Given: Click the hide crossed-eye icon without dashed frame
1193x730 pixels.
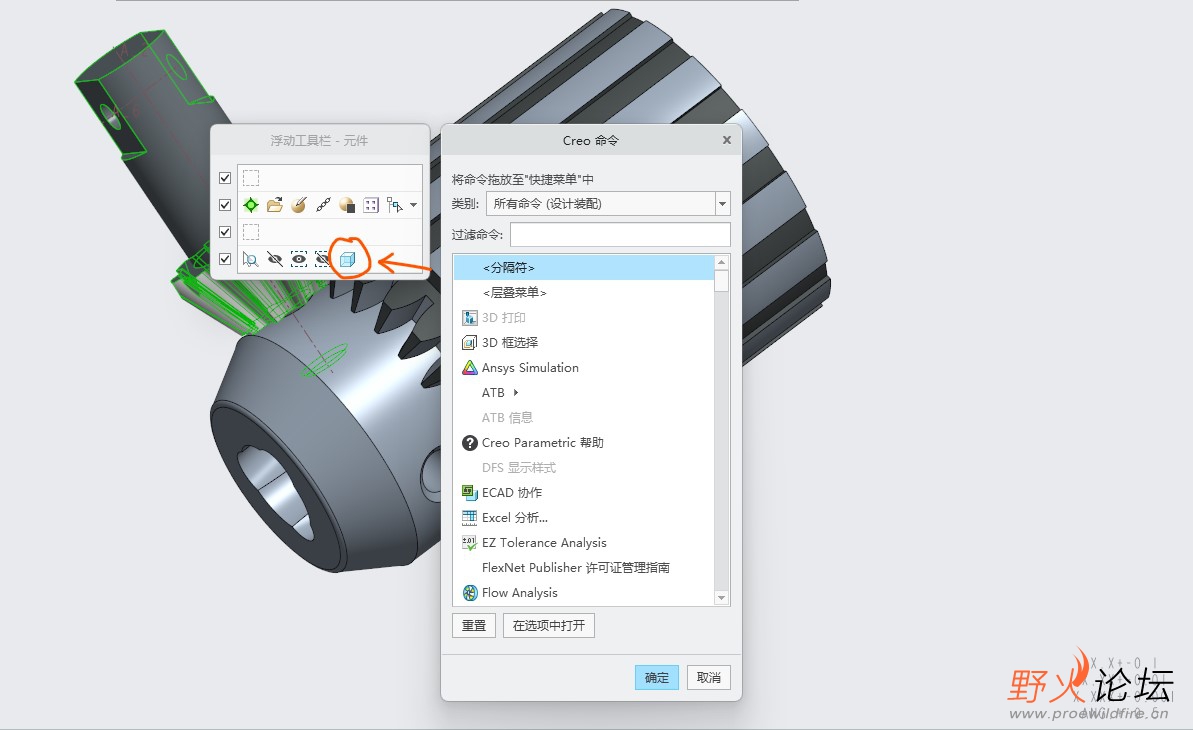Looking at the screenshot, I should click(x=275, y=260).
